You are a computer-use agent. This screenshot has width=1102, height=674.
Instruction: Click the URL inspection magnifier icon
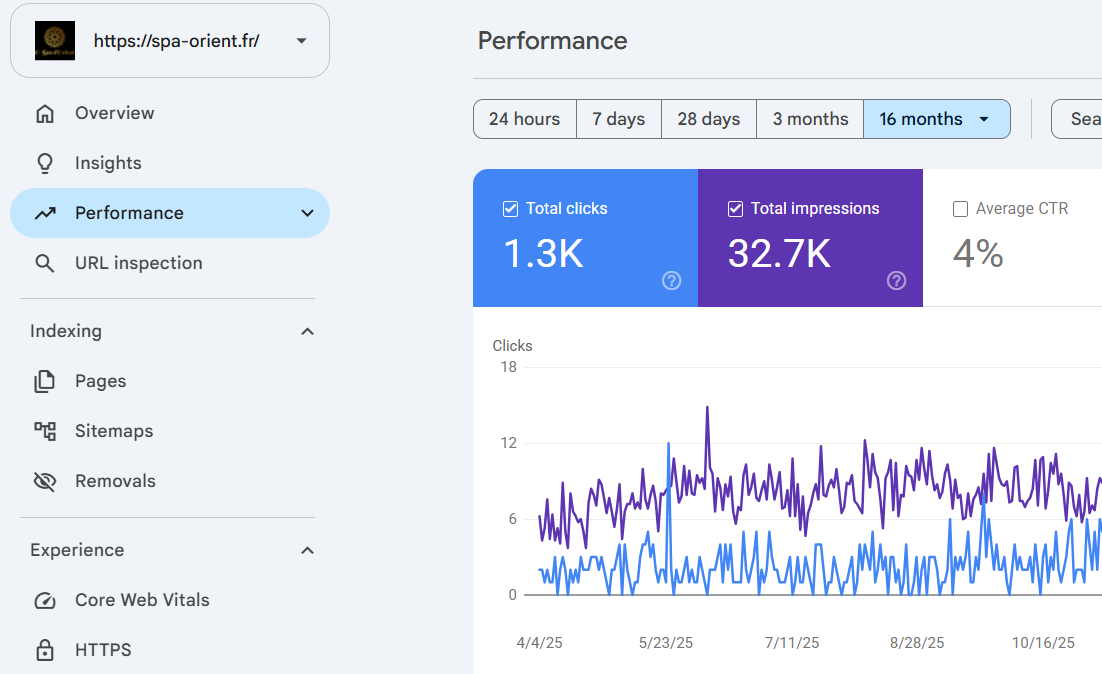pos(45,263)
